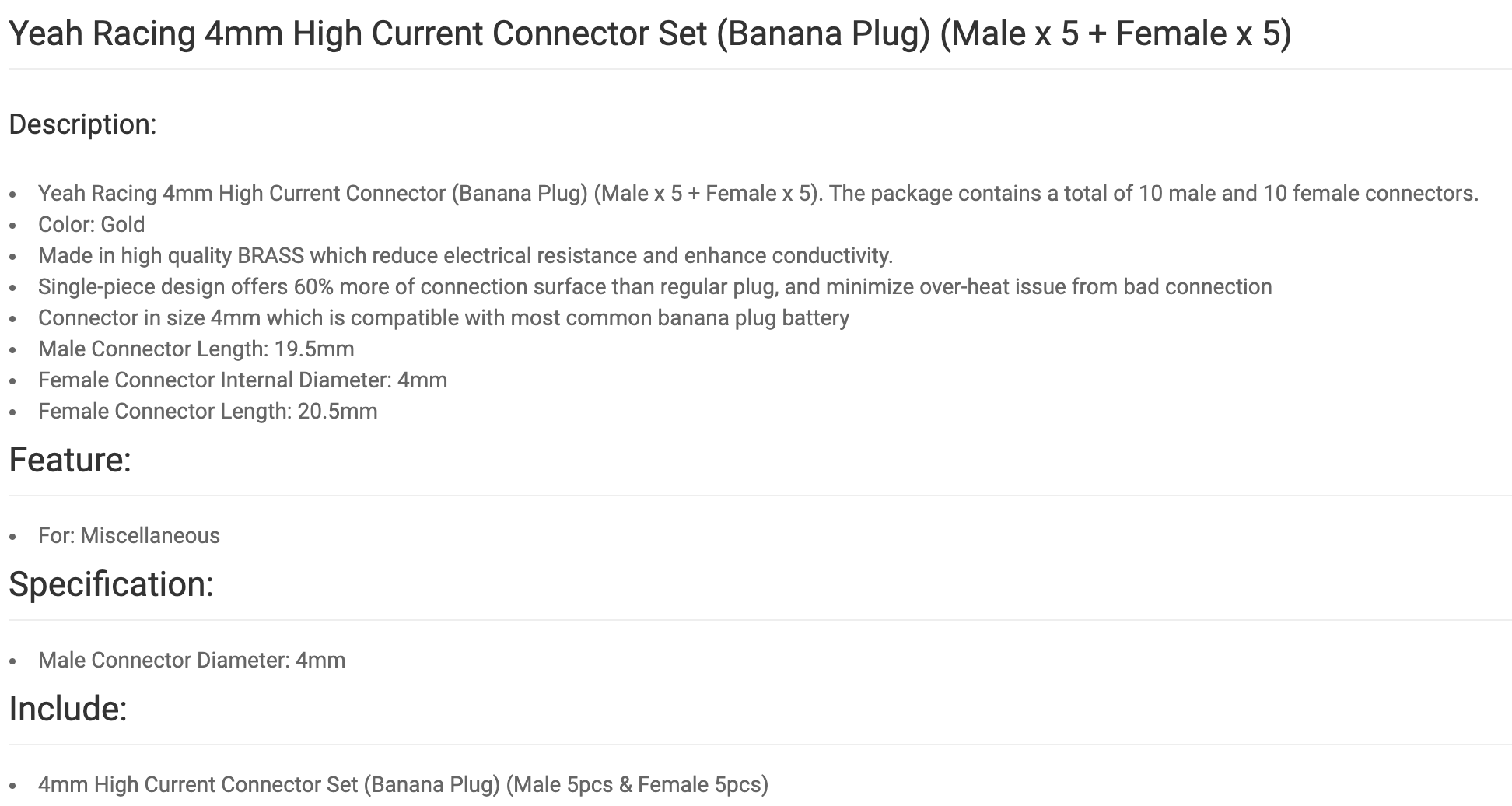The image size is (1512, 806).
Task: Click the "Male 5pcs & Female 5pcs" include line
Action: 403,784
